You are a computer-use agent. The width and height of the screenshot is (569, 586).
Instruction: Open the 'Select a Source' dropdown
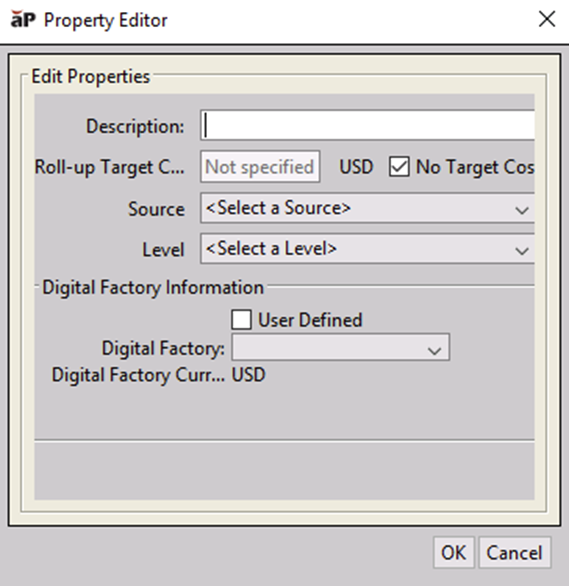click(367, 208)
